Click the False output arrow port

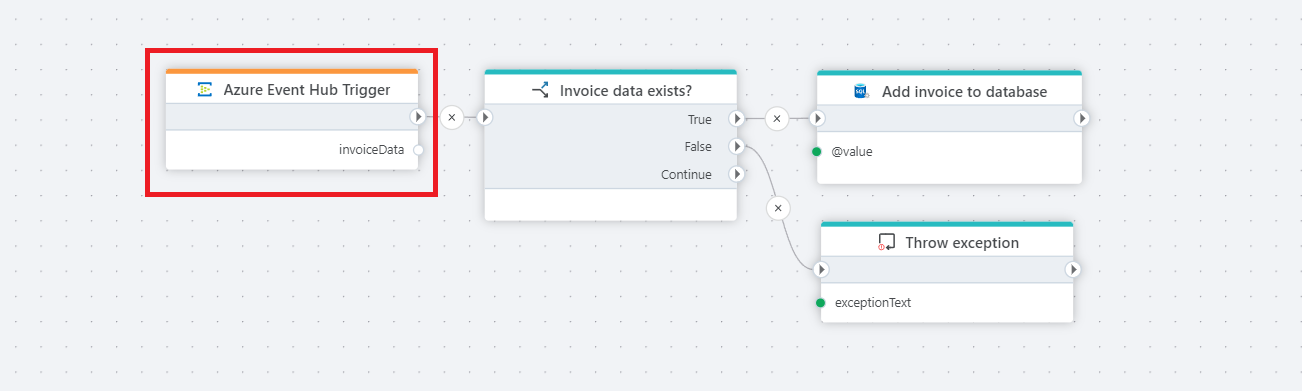point(737,146)
